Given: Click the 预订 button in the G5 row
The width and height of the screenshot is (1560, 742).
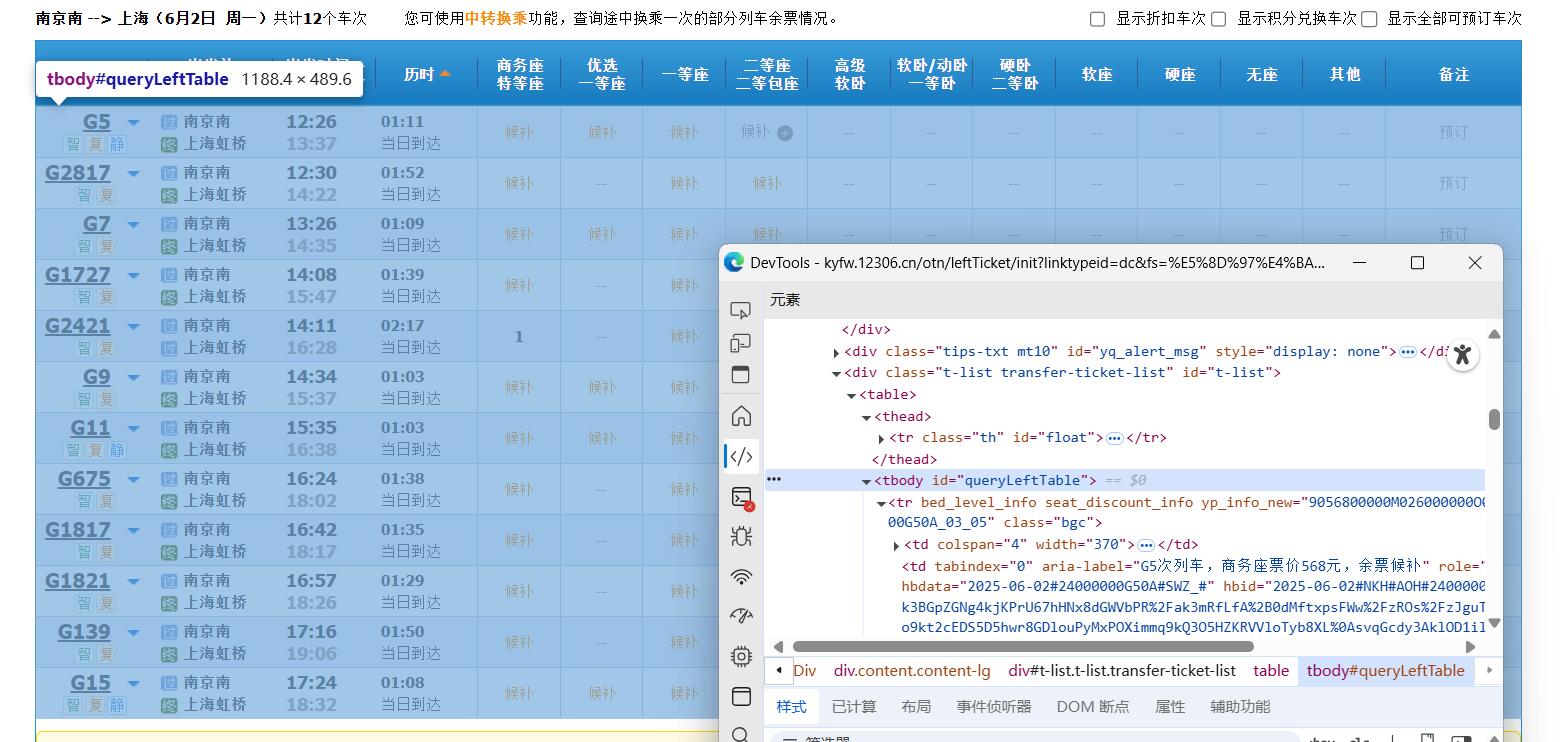Looking at the screenshot, I should (1453, 132).
